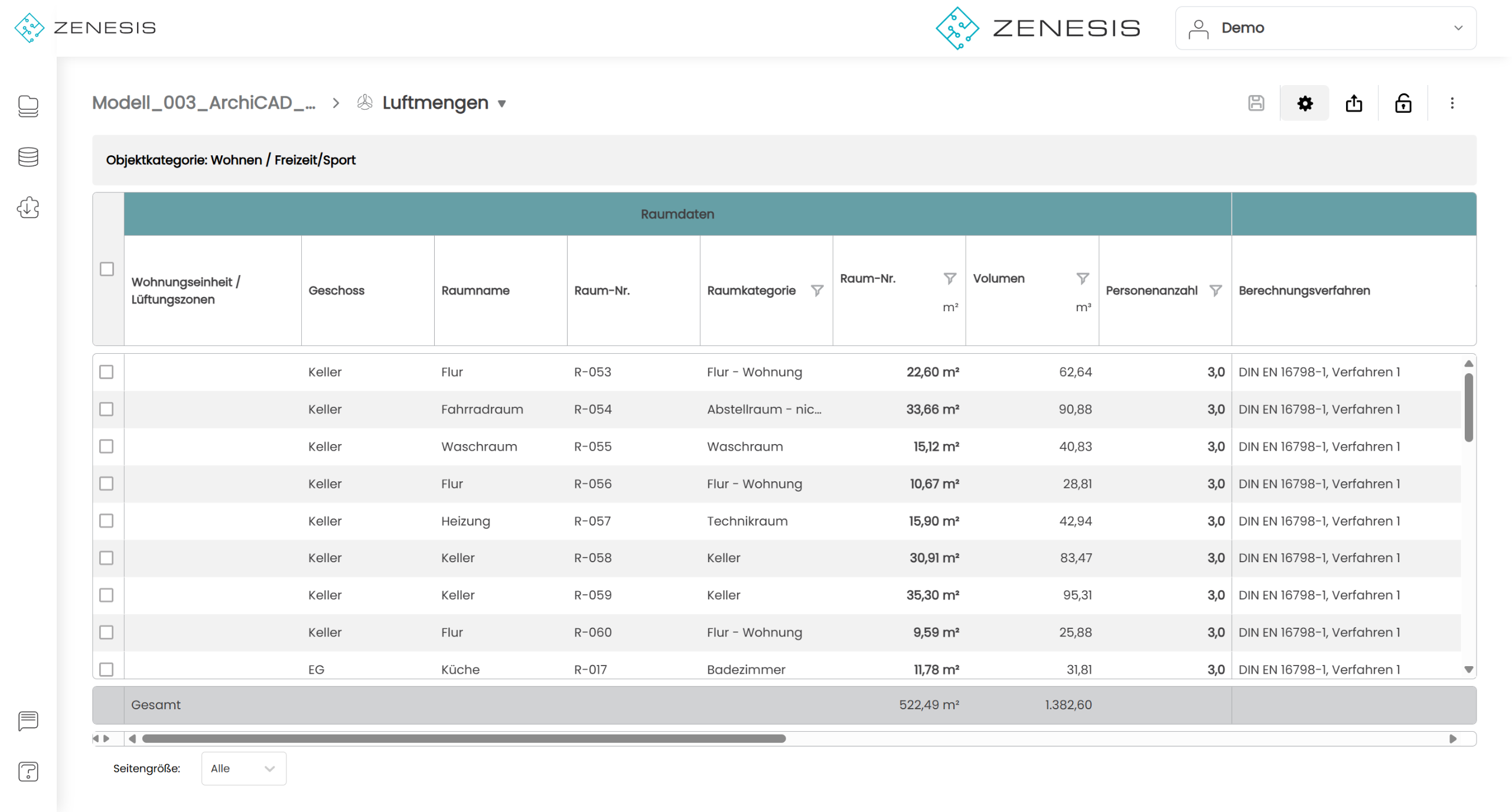The width and height of the screenshot is (1512, 812).
Task: Check the row for room R-053
Action: [106, 372]
